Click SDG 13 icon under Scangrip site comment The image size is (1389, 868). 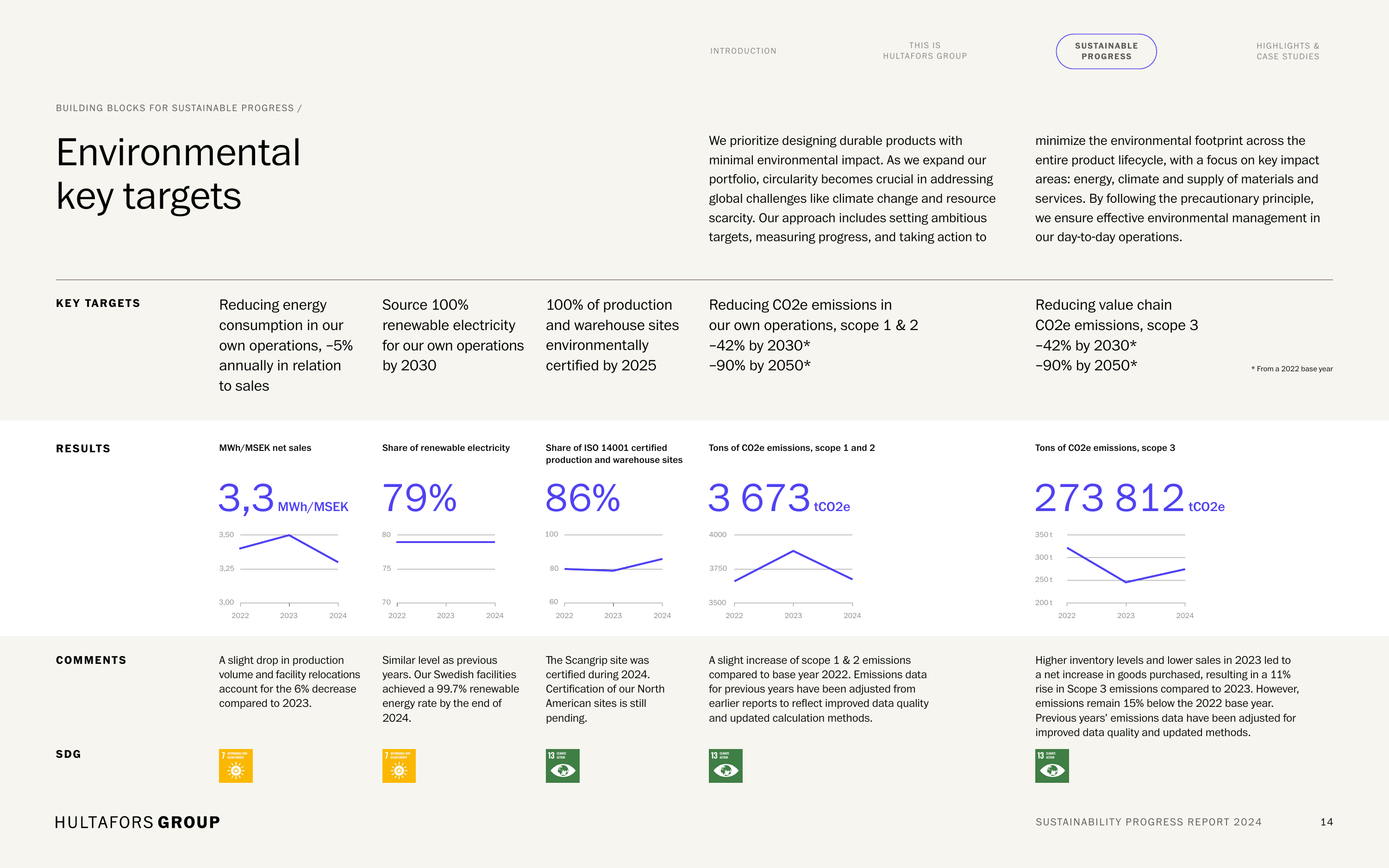[x=563, y=765]
